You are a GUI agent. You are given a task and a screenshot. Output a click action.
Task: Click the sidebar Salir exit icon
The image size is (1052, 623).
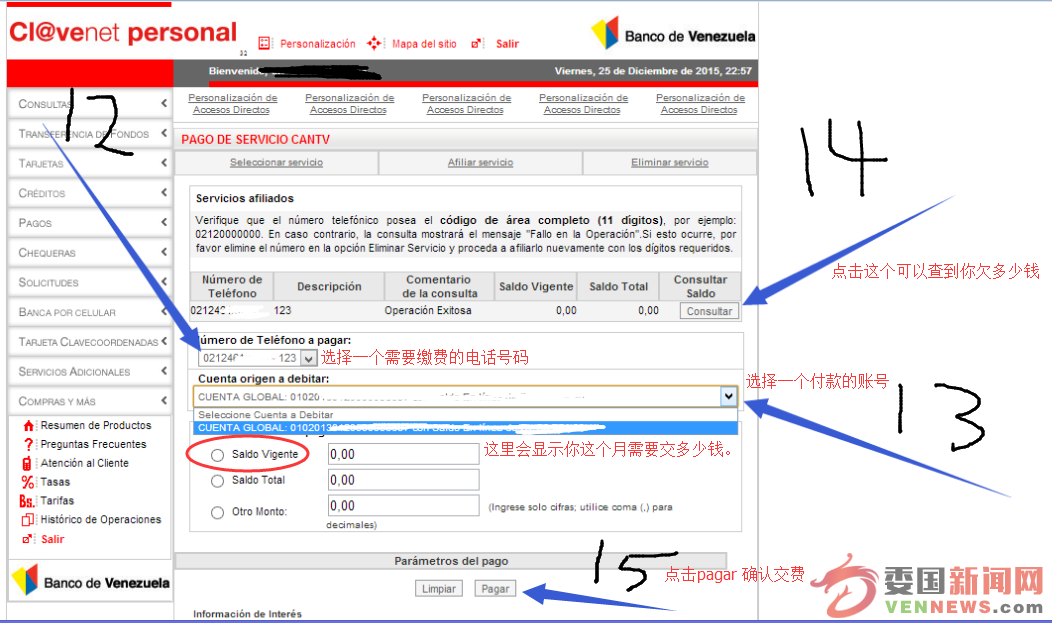(x=28, y=539)
